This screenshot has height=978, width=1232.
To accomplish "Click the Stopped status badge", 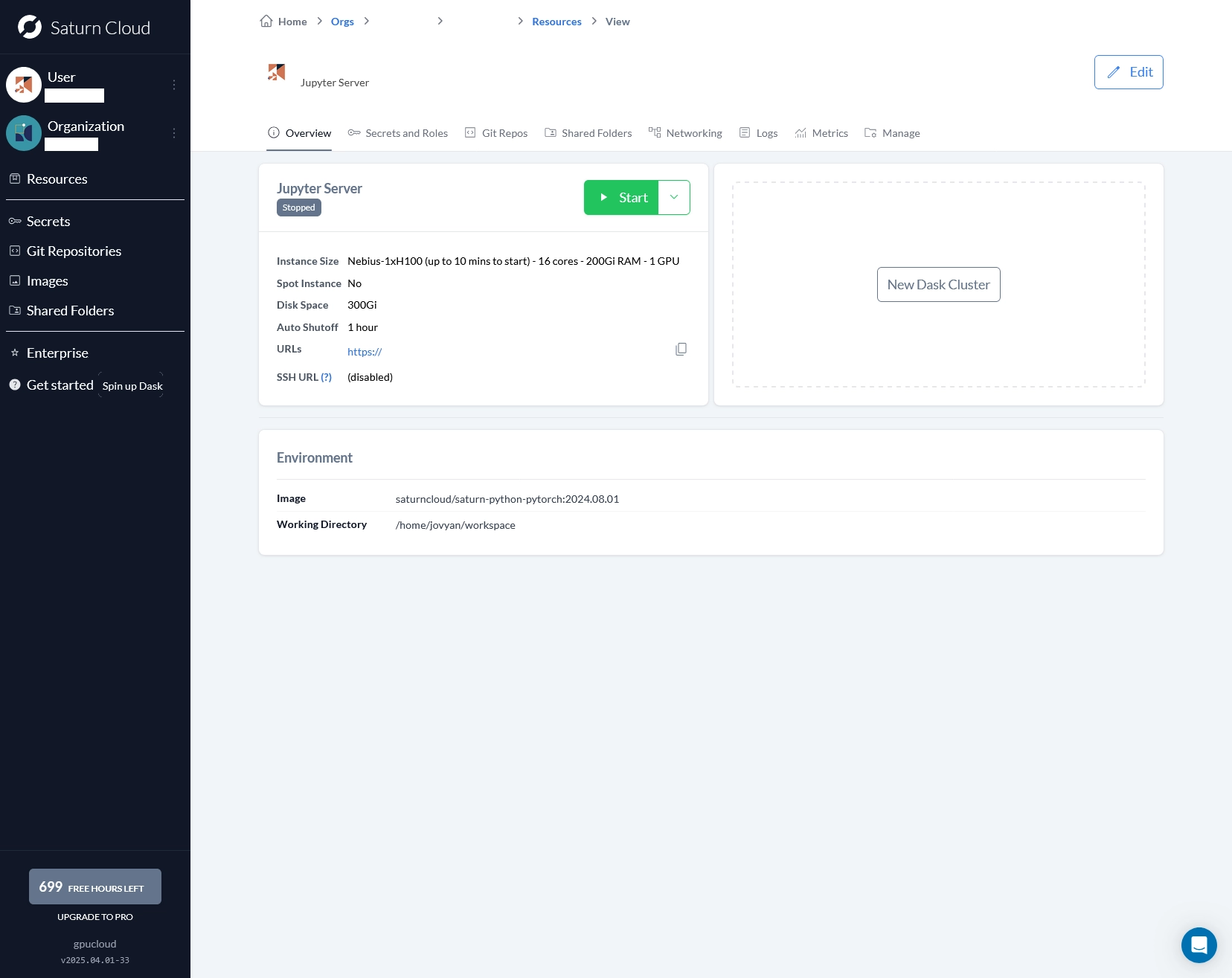I will (x=299, y=207).
